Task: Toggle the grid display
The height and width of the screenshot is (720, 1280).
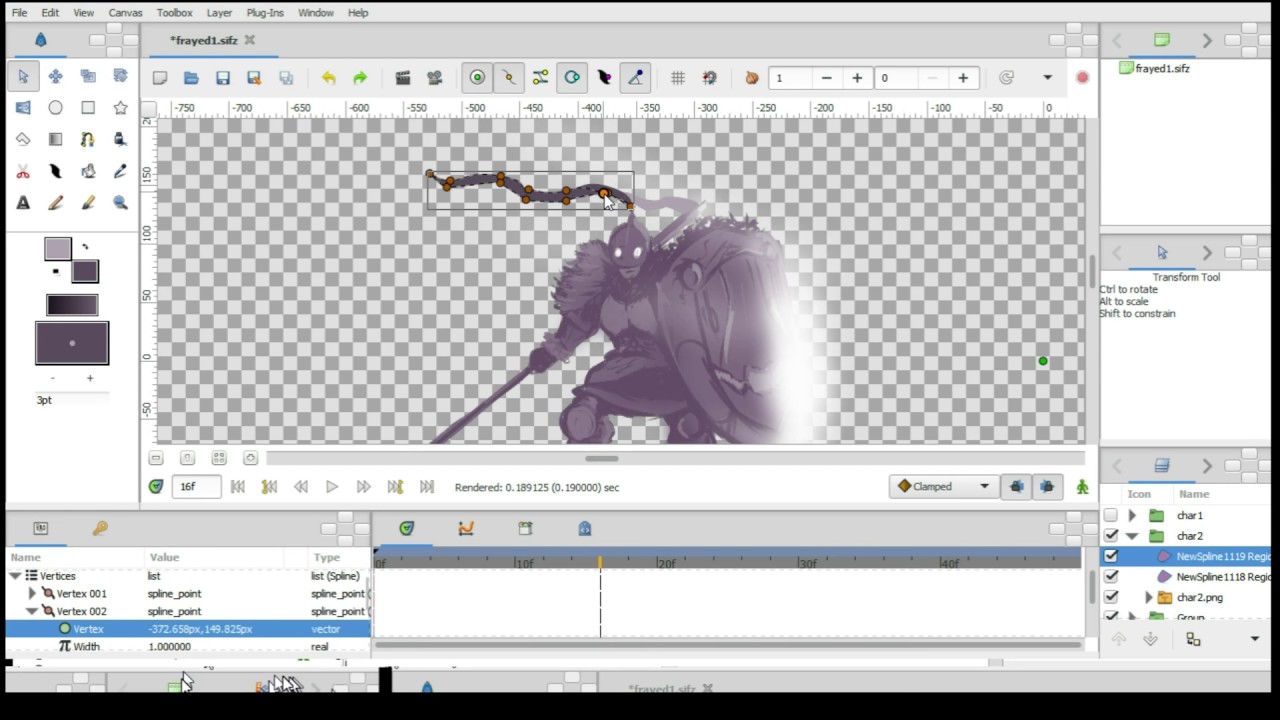Action: tap(678, 78)
